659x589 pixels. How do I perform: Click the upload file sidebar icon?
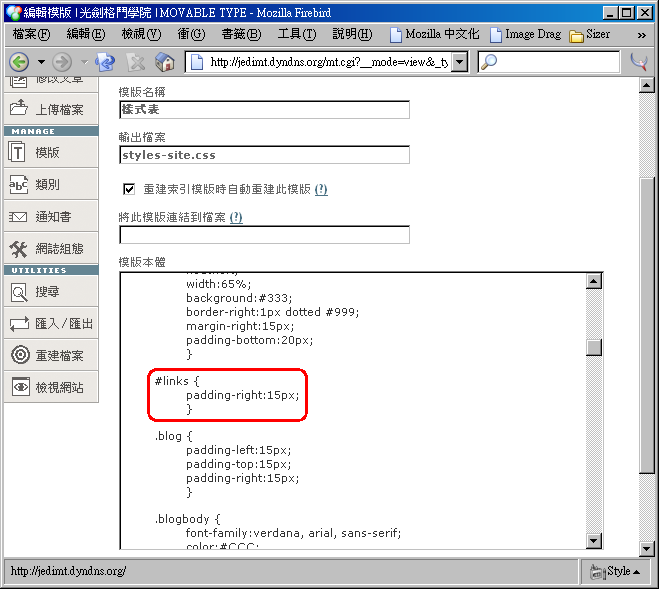[18, 108]
